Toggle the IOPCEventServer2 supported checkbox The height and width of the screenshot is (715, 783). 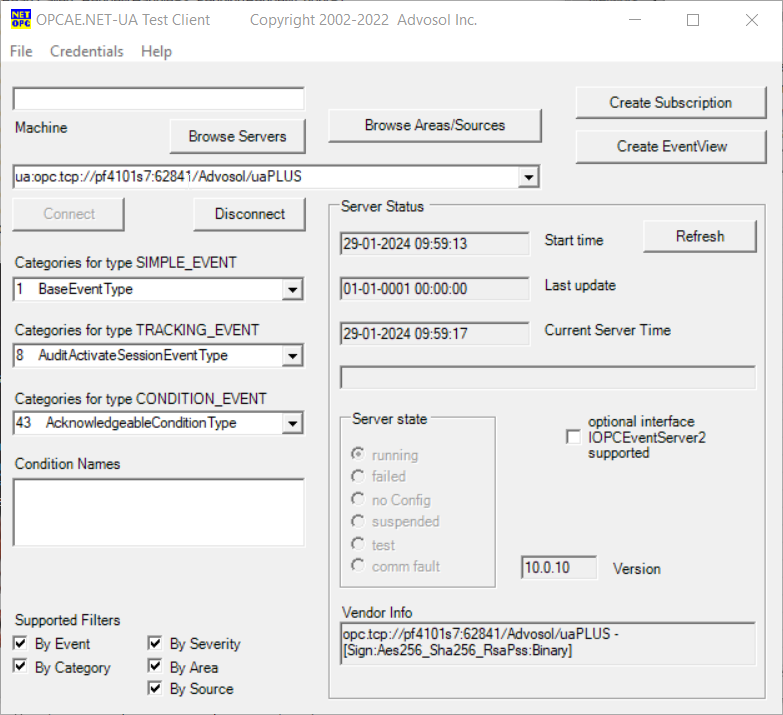(x=573, y=437)
